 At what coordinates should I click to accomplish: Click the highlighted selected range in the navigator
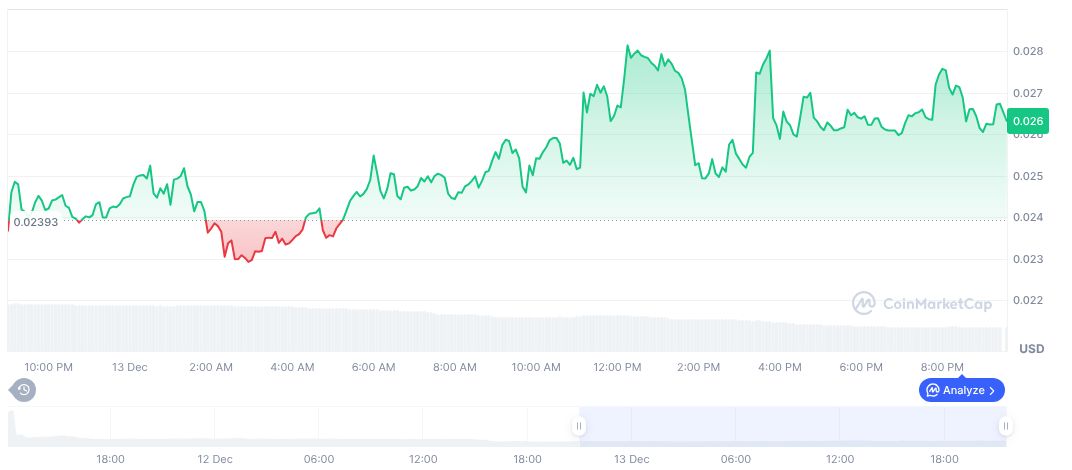pyautogui.click(x=790, y=426)
